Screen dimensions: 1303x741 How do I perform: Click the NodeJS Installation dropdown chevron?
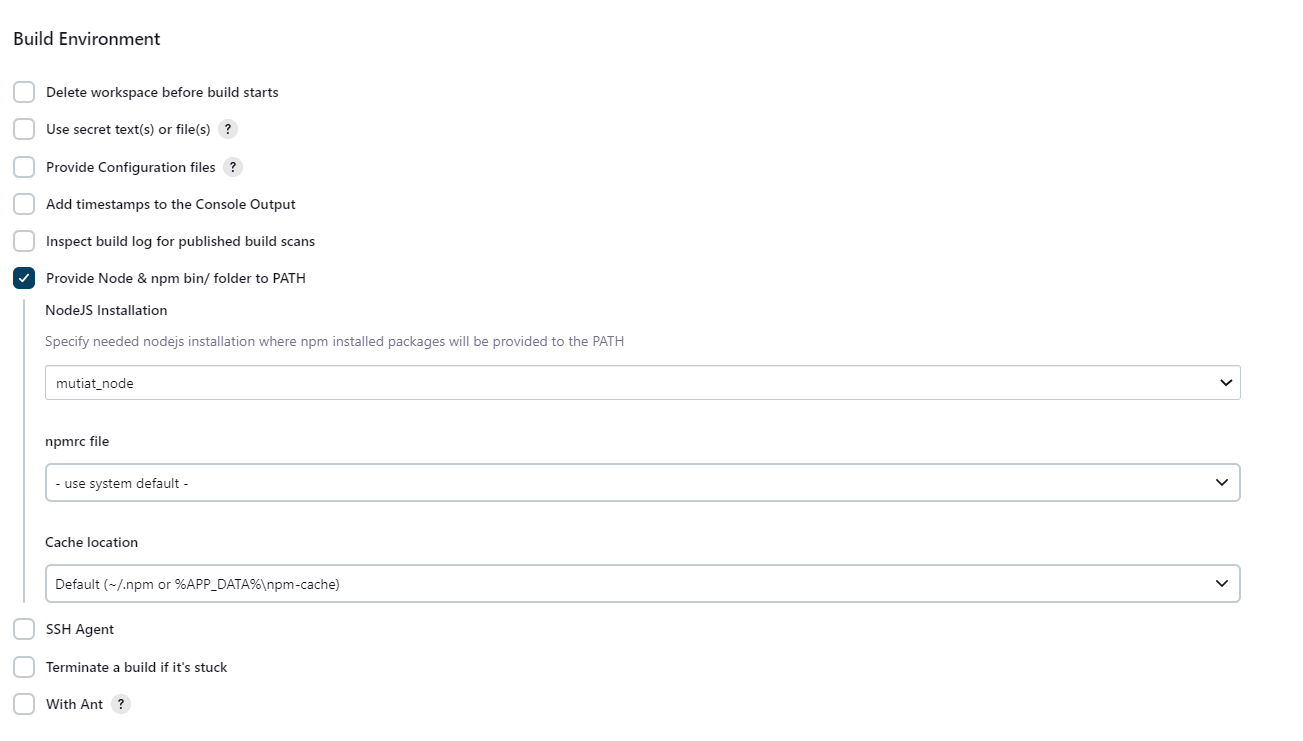tap(1225, 382)
